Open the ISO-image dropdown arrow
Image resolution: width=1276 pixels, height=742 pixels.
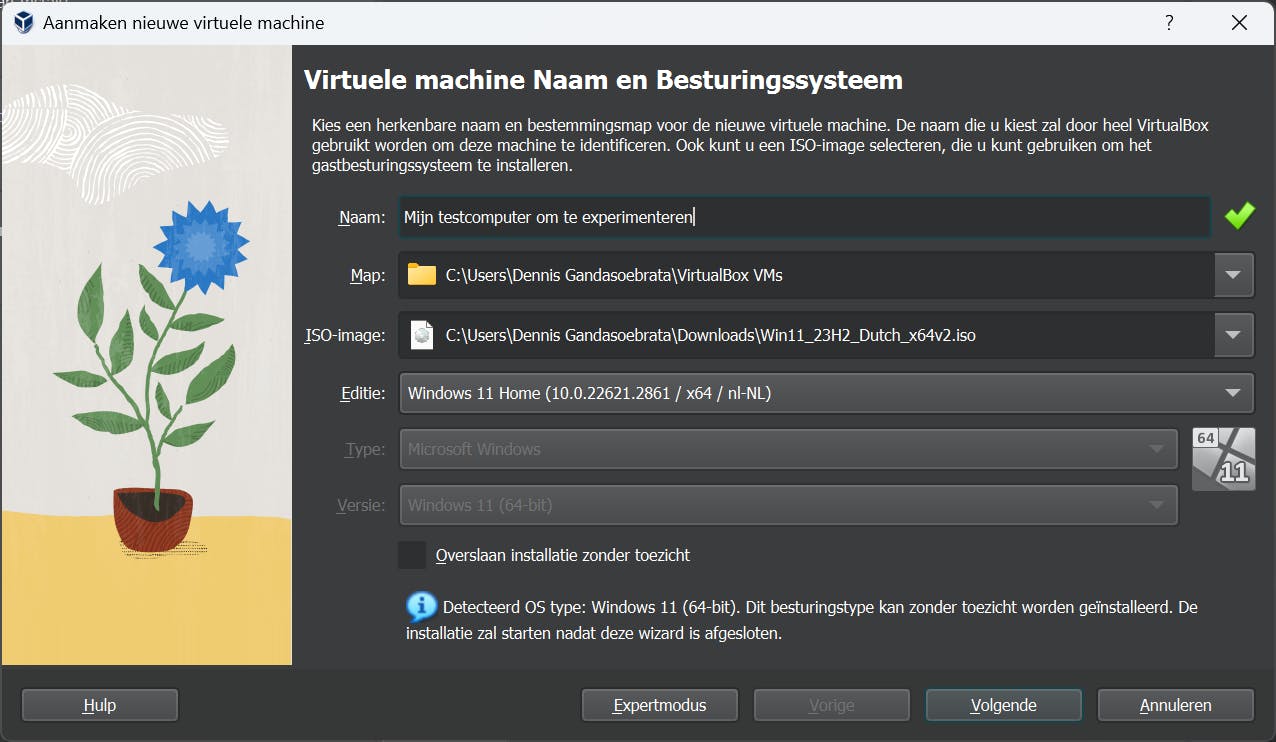[1234, 335]
